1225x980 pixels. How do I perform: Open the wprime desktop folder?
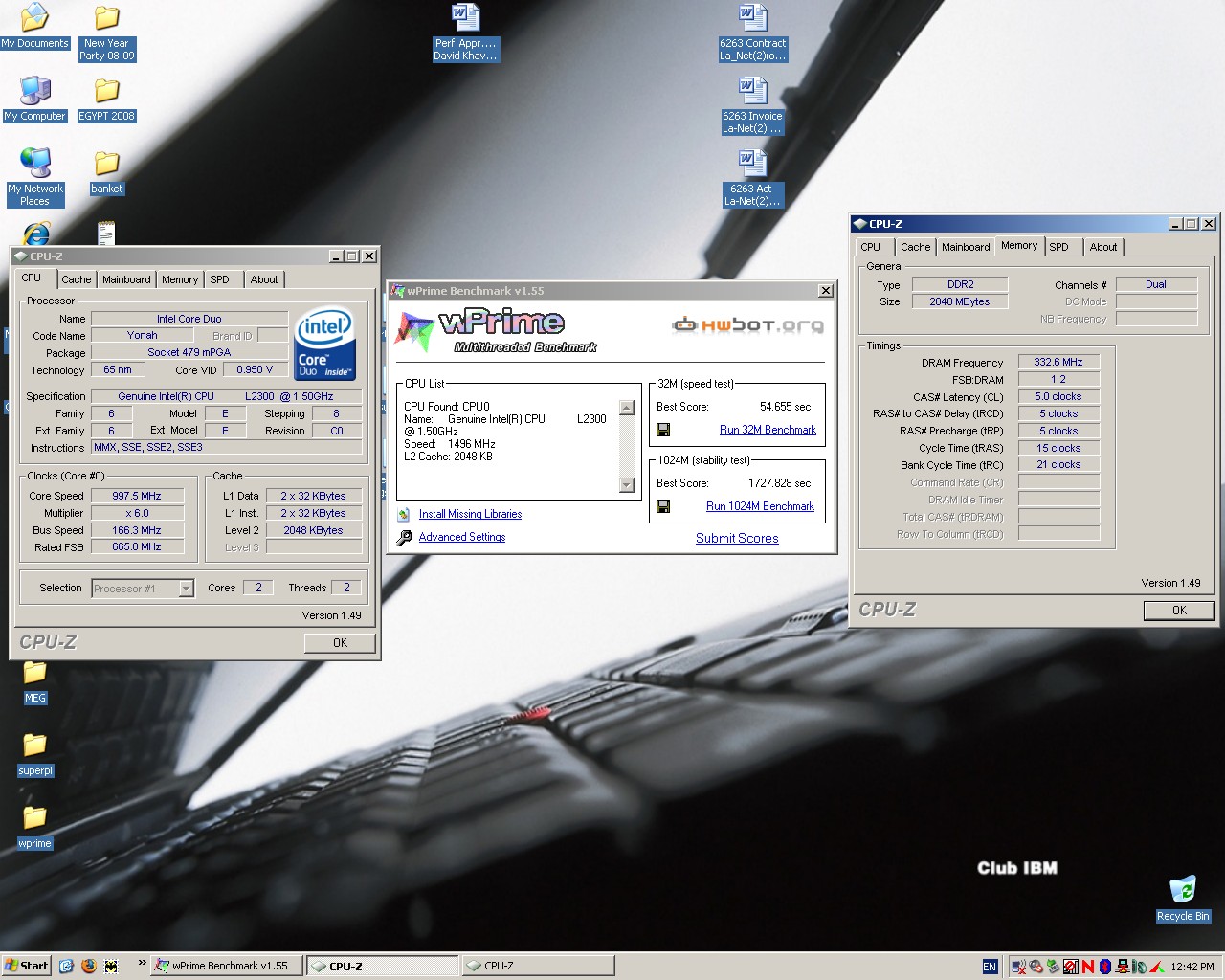click(35, 827)
